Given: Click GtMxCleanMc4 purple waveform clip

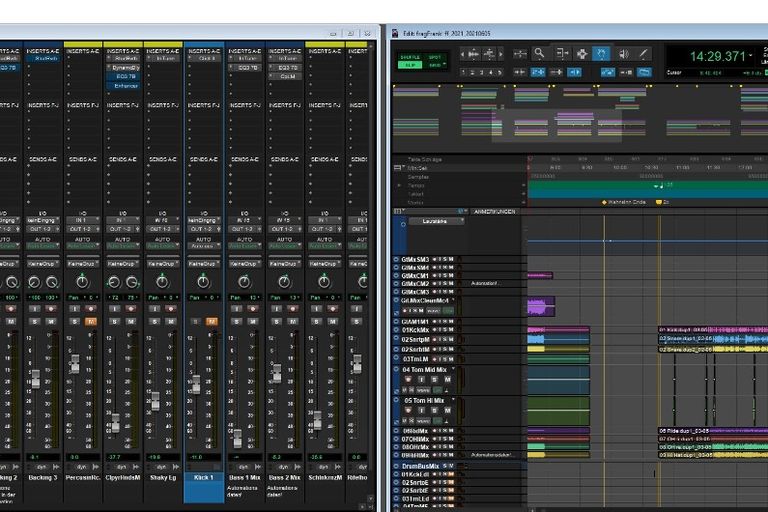Looking at the screenshot, I should [x=541, y=307].
